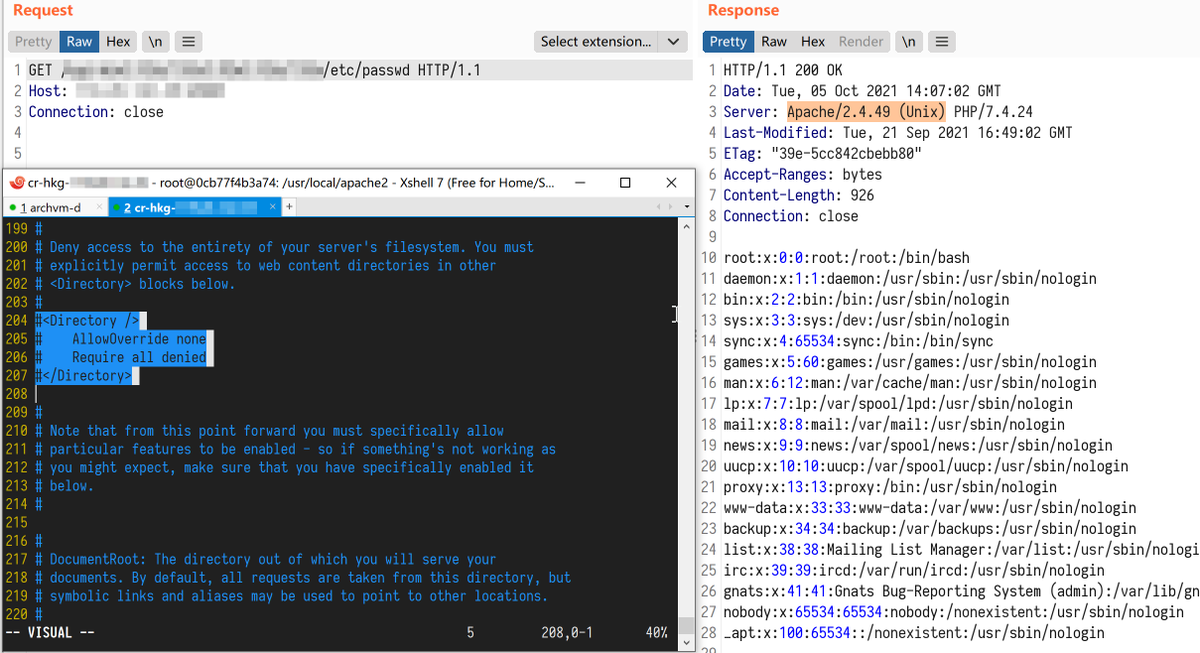
Task: Click root:x:0:0 line in Response
Action: tap(846, 258)
